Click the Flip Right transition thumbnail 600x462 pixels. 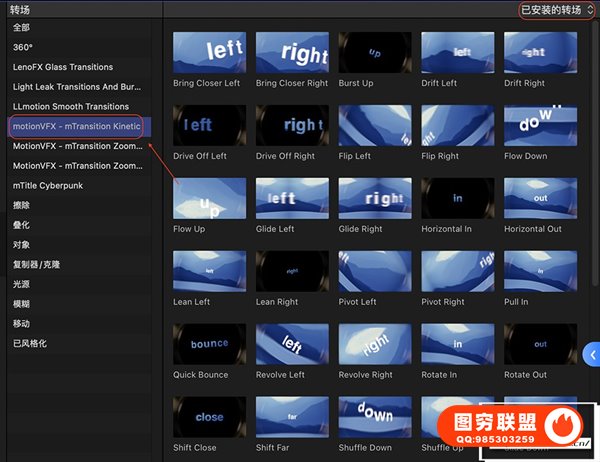point(458,126)
